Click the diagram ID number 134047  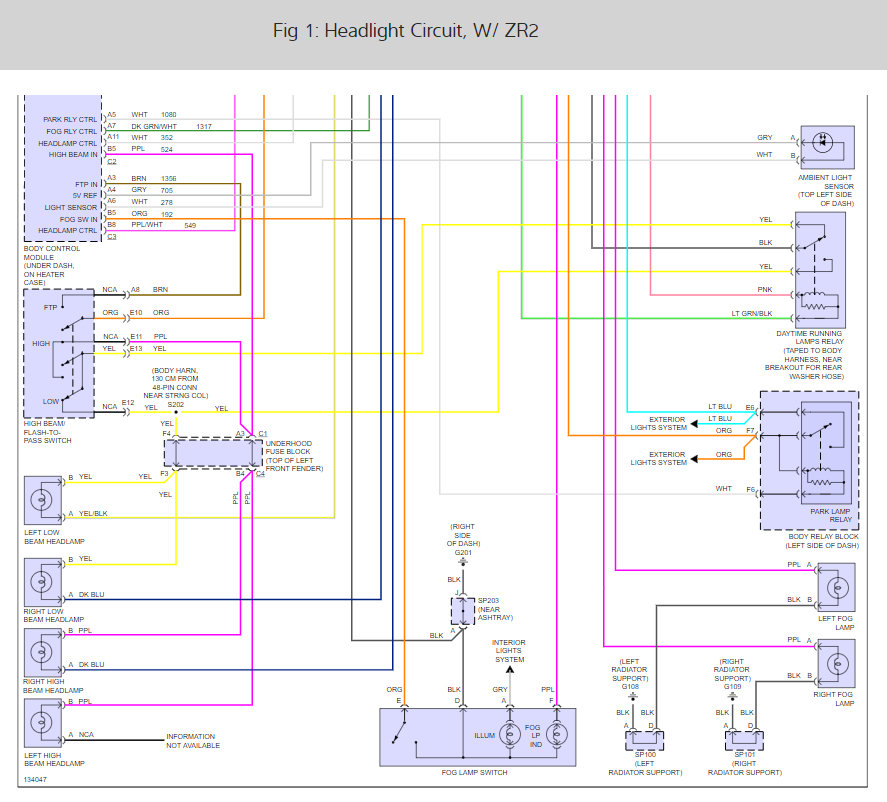coord(35,779)
